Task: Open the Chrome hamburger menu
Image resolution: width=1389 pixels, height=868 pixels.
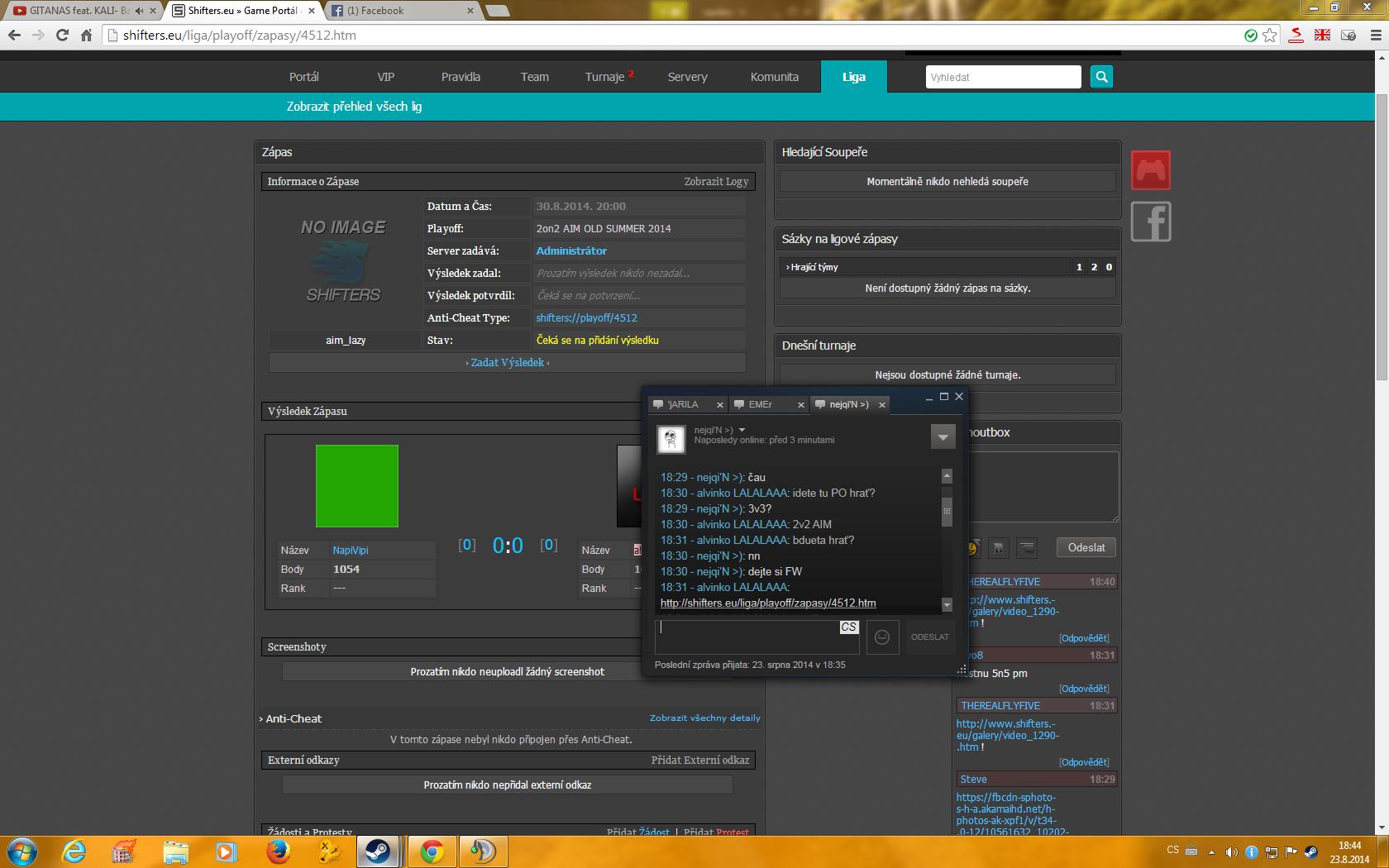Action: coord(1374,36)
